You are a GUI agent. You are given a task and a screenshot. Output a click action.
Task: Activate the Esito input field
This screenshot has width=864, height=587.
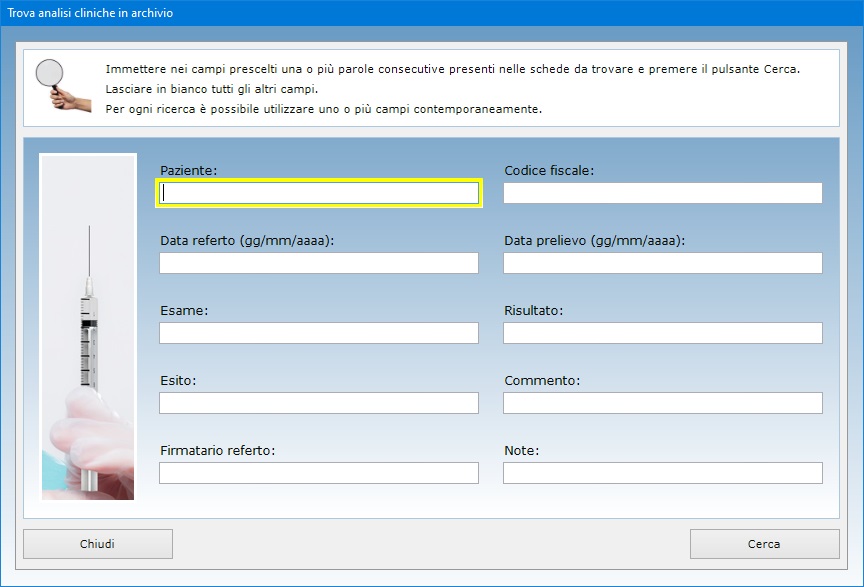click(x=319, y=403)
